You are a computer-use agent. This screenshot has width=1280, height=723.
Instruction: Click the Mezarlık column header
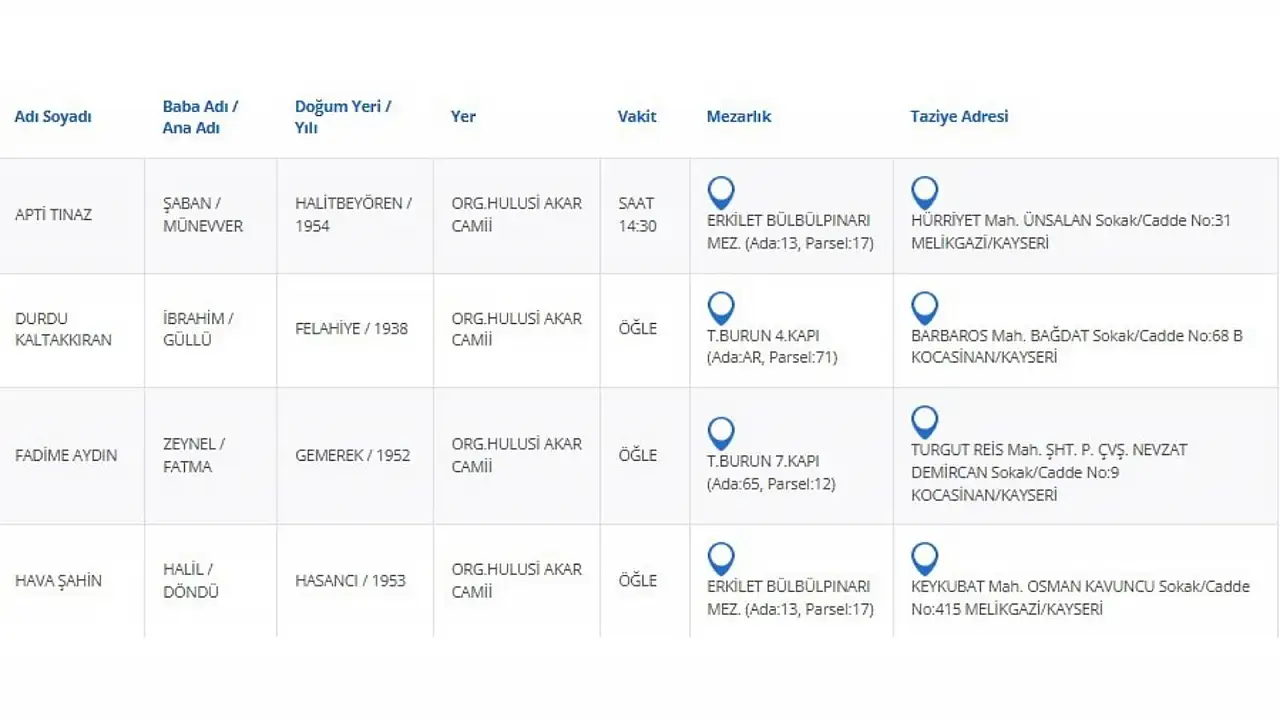739,116
